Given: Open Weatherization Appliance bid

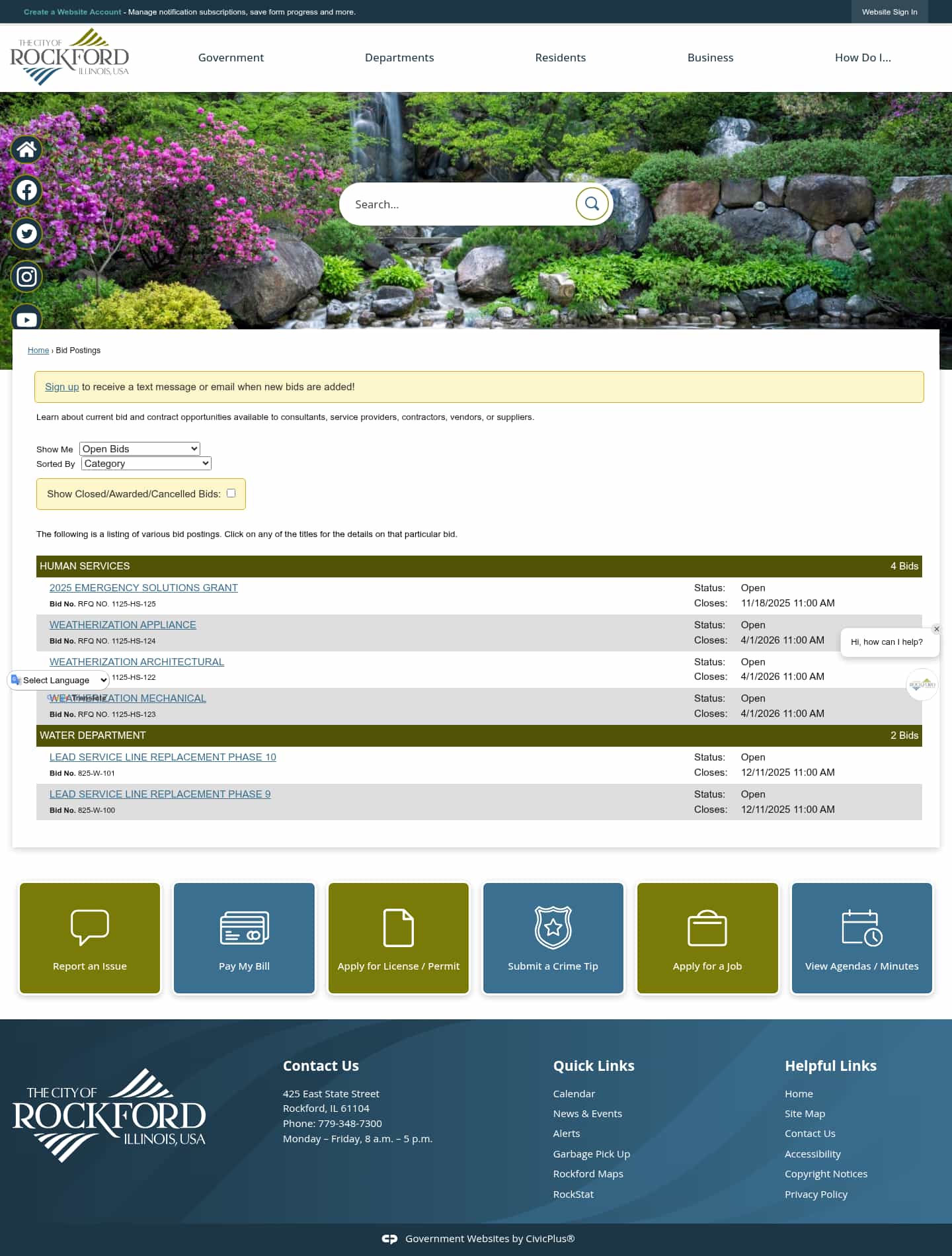Looking at the screenshot, I should (x=123, y=624).
